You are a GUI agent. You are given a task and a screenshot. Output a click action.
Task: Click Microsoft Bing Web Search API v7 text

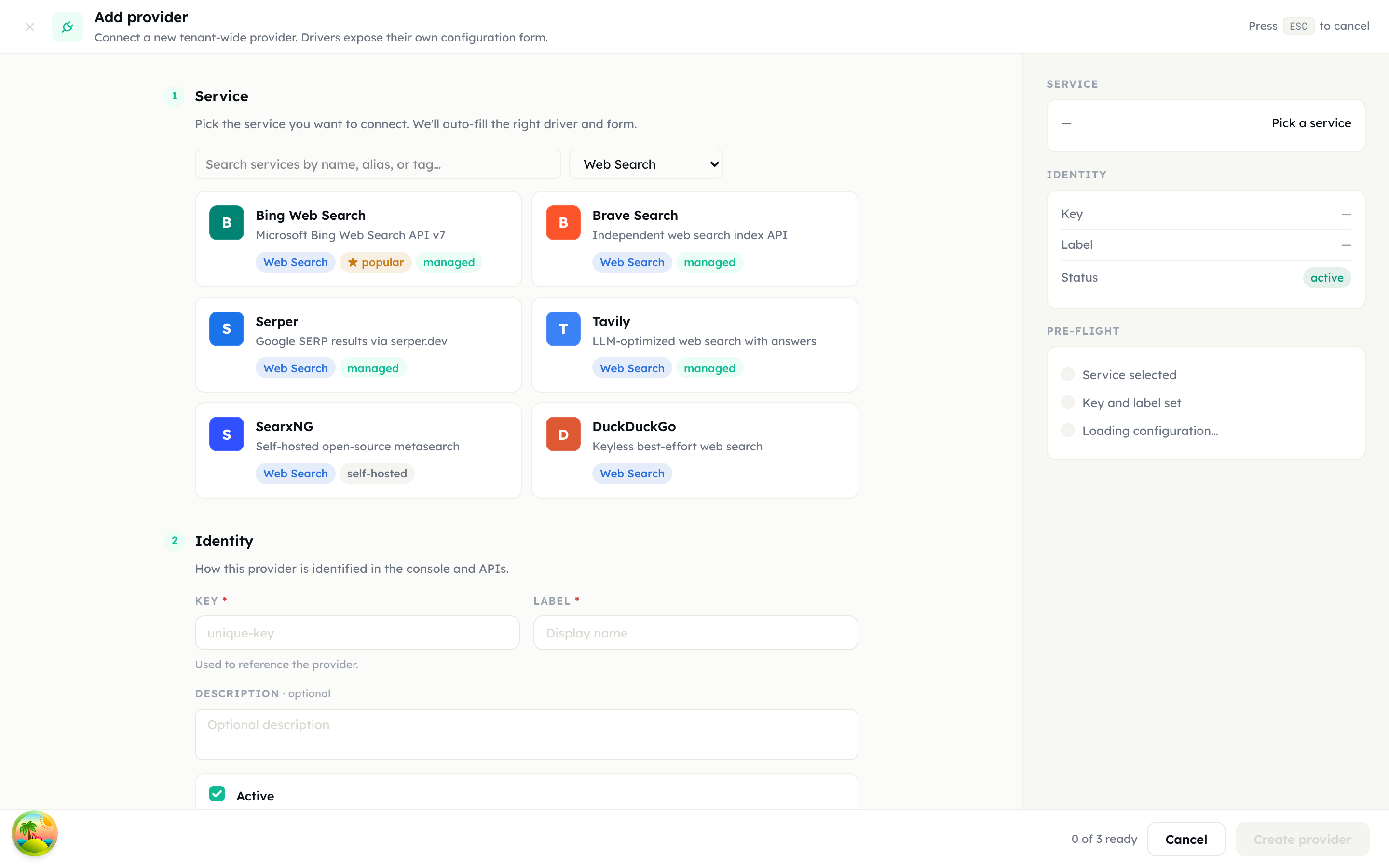coord(350,235)
